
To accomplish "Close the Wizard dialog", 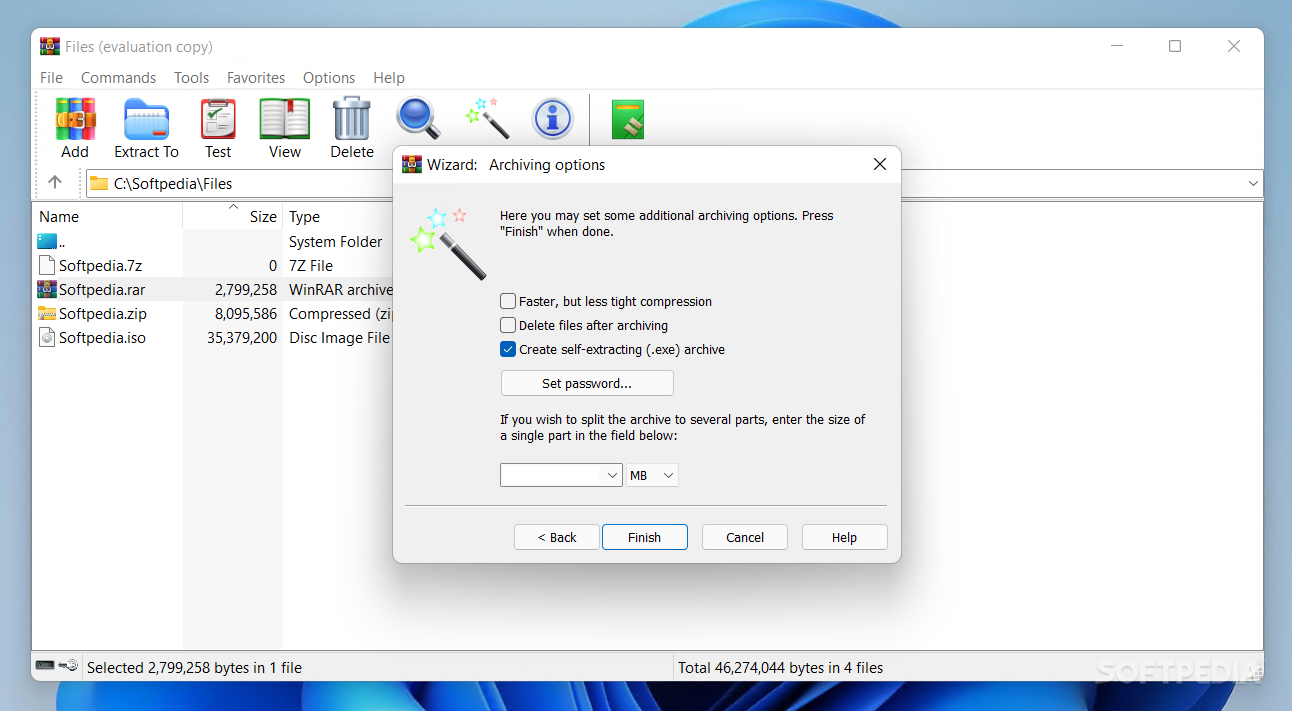I will tap(880, 164).
